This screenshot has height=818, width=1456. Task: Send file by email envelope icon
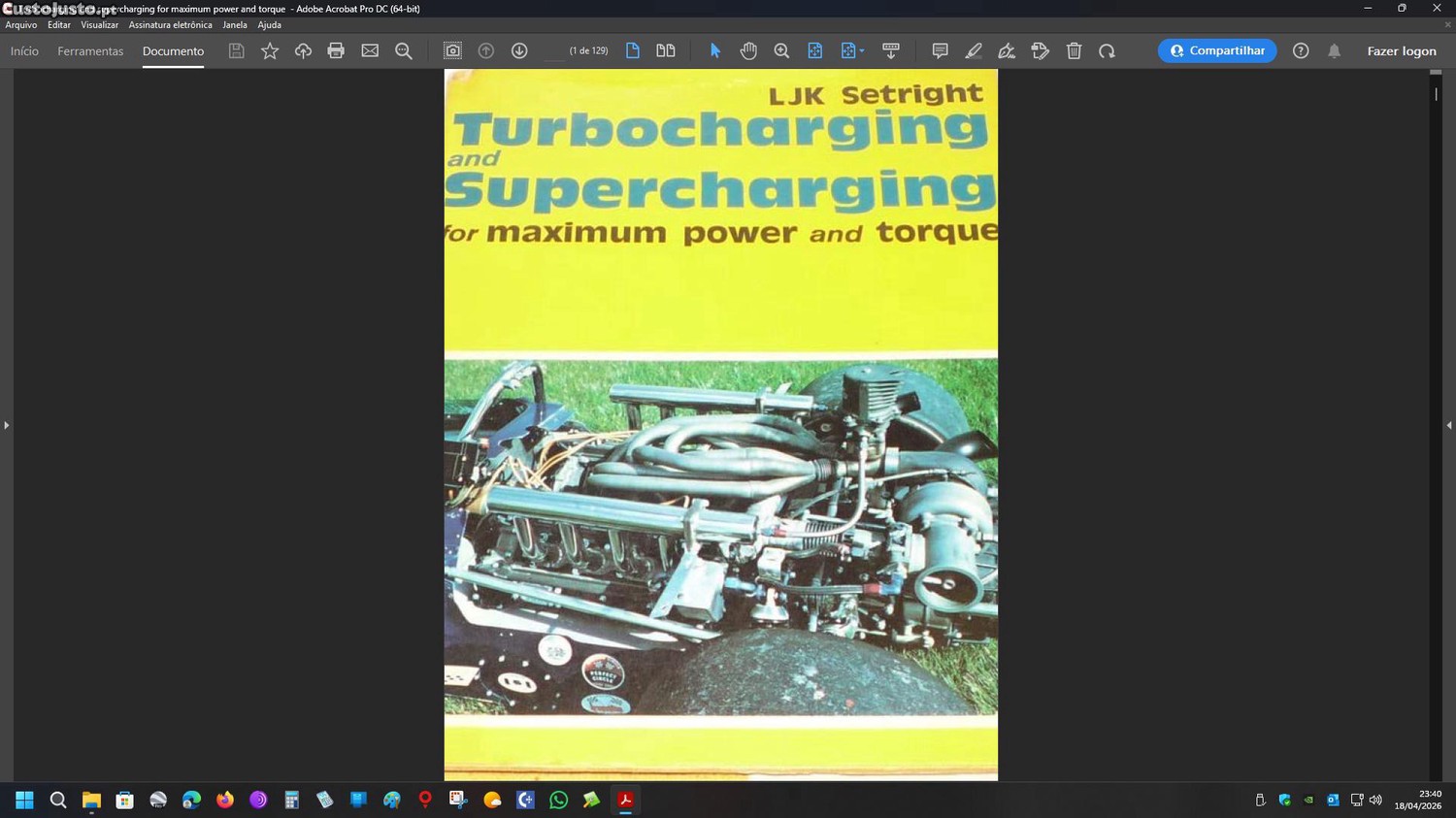click(x=370, y=50)
